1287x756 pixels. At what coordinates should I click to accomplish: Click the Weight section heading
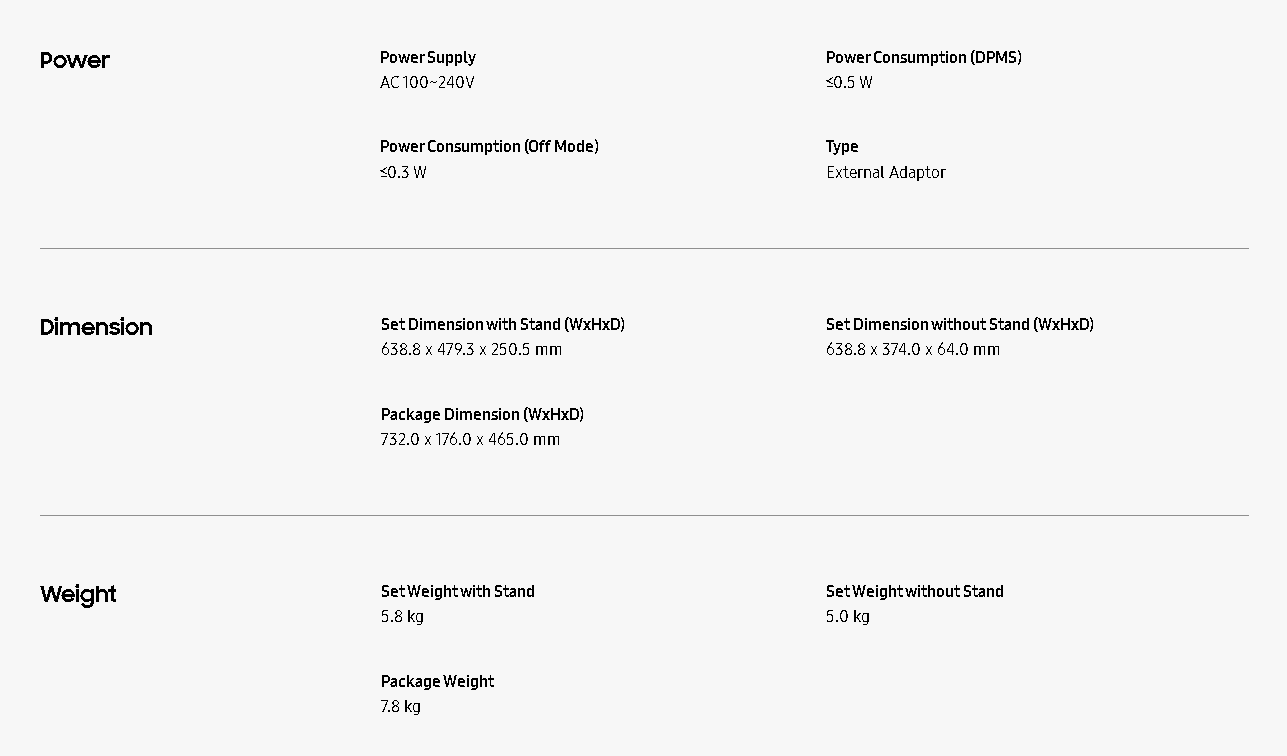(x=78, y=594)
